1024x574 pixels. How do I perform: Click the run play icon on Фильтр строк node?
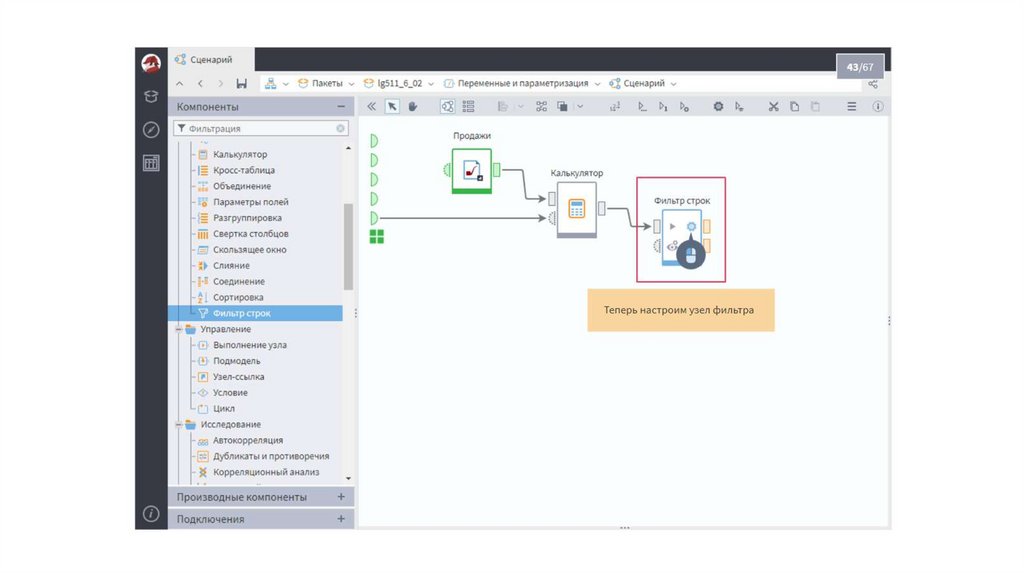[672, 227]
